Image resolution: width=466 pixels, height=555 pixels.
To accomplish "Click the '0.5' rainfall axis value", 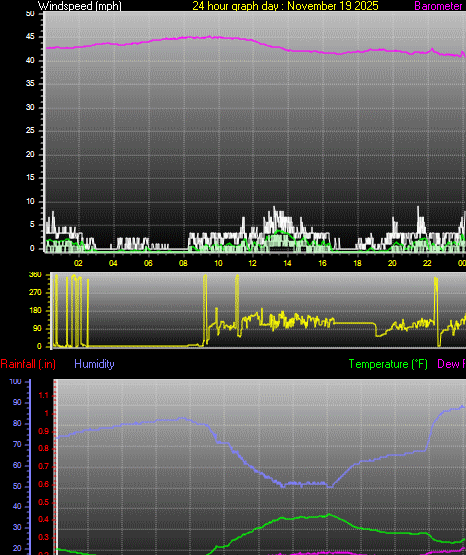I will point(43,502).
